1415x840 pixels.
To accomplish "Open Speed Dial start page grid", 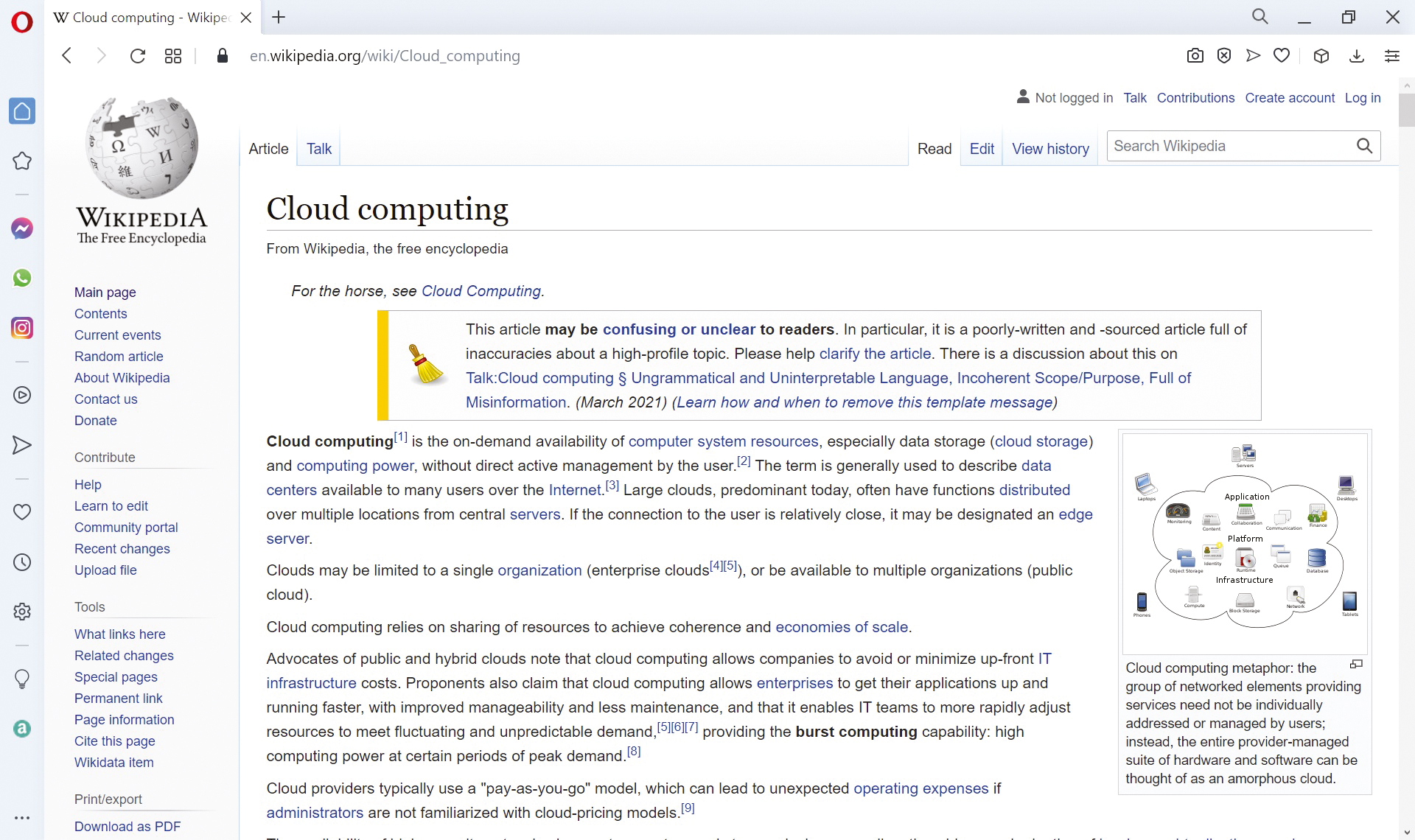I will [x=173, y=56].
